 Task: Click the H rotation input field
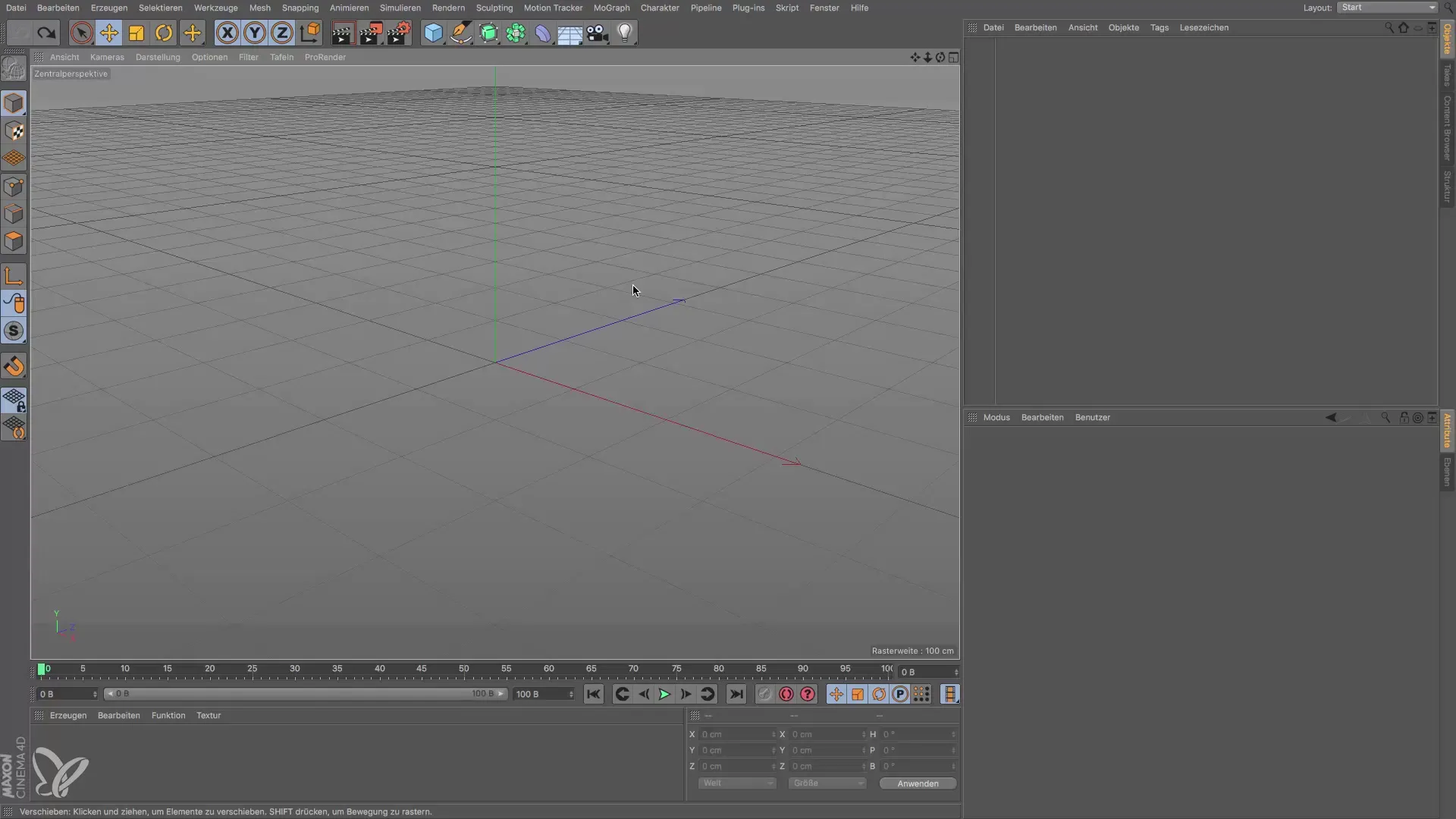coord(918,734)
